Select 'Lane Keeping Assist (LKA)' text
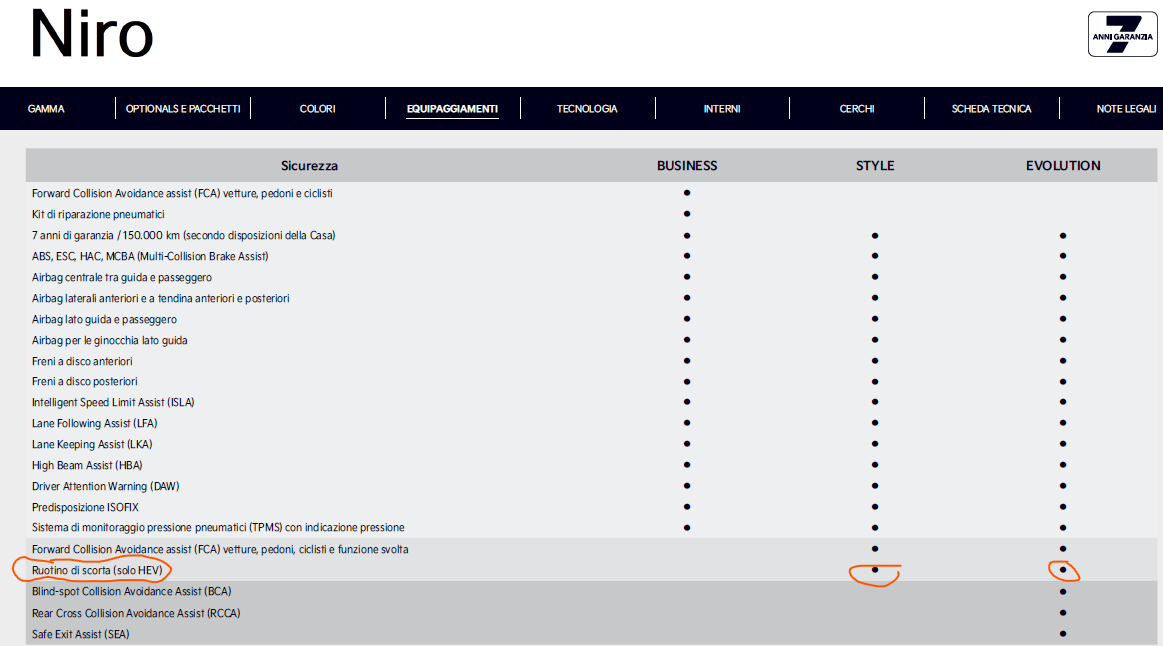1163x646 pixels. click(x=92, y=444)
